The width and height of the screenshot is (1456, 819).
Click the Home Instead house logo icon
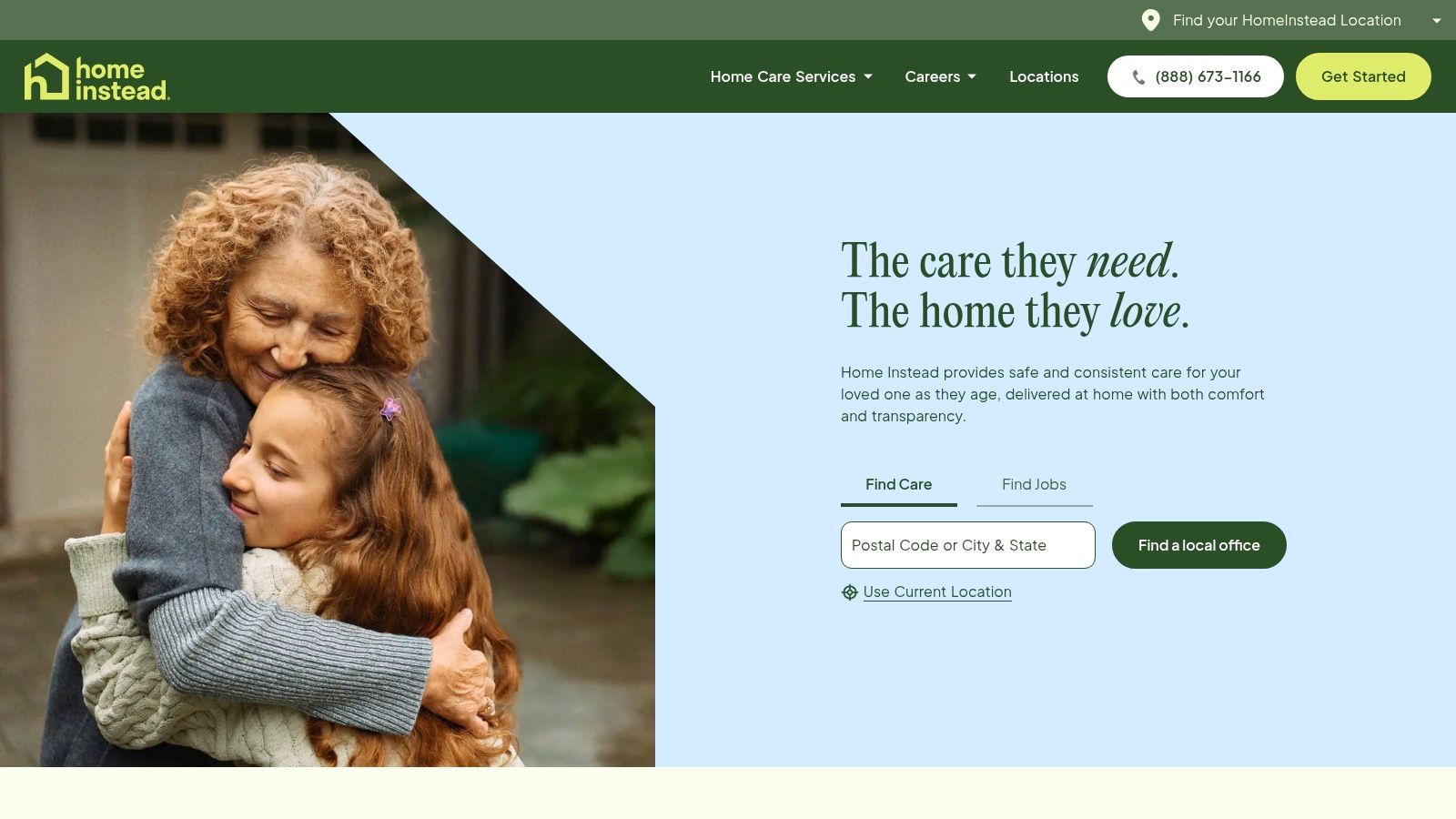click(x=46, y=76)
